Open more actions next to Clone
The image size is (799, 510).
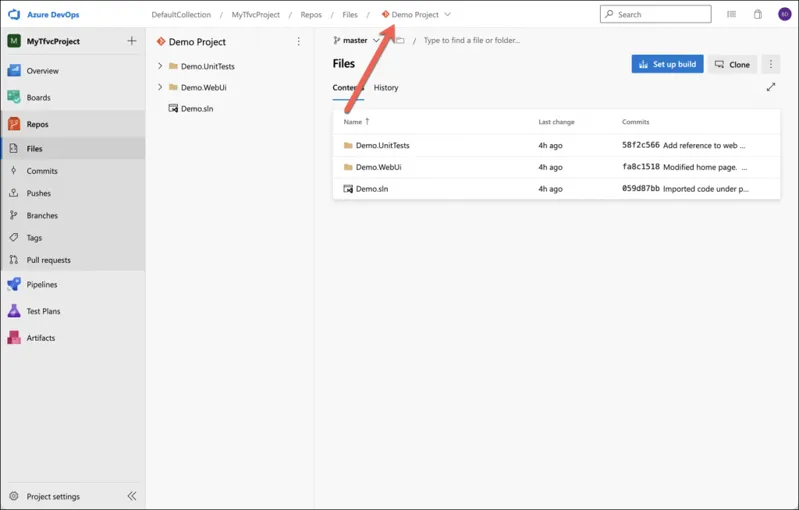770,64
